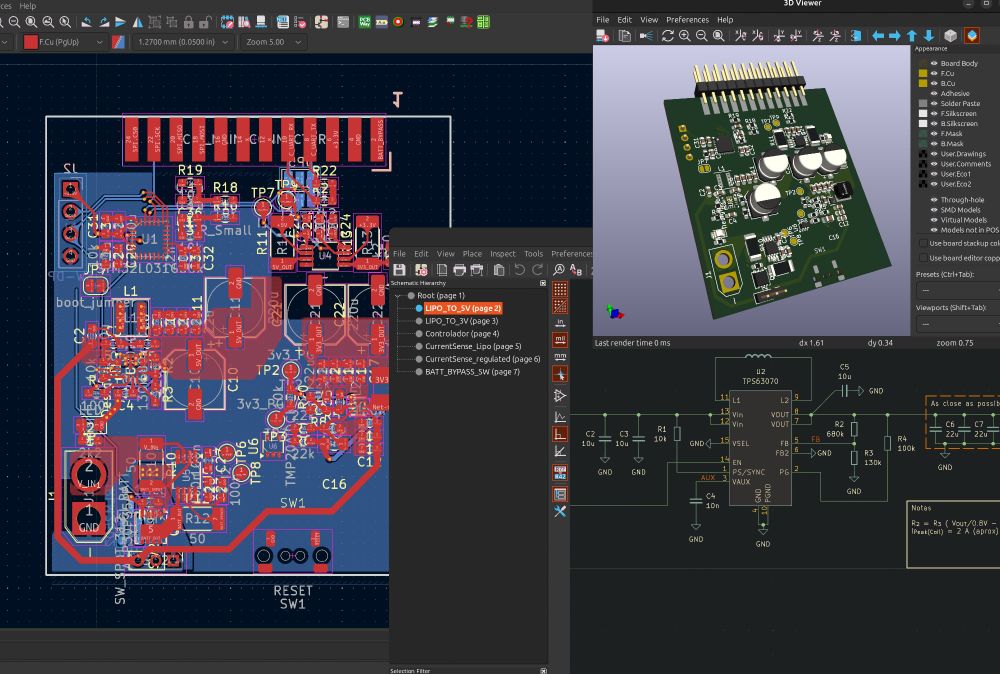Toggle F.Silkscreen visibility eye

pyautogui.click(x=934, y=114)
